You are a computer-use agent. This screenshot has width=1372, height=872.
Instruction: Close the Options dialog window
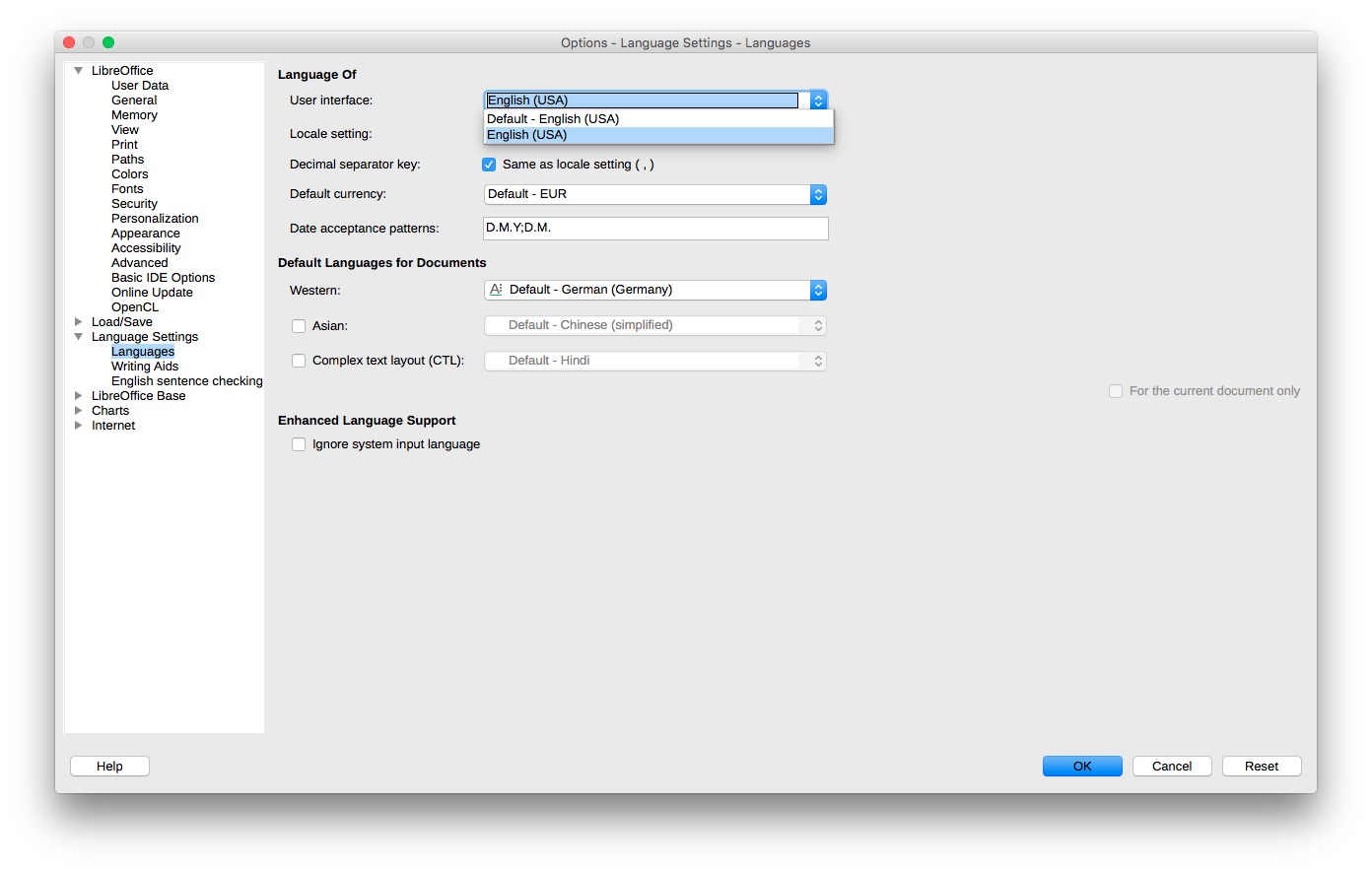pos(69,42)
